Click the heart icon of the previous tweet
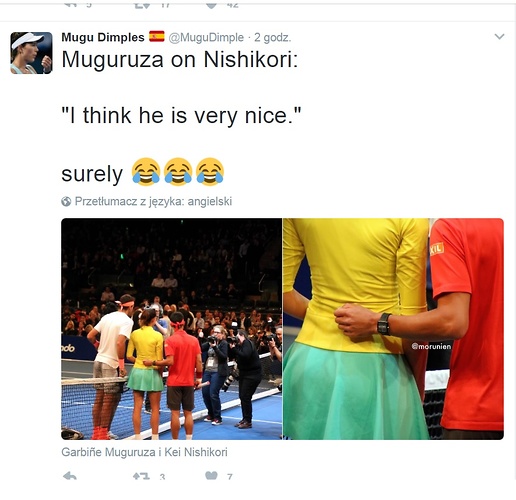The width and height of the screenshot is (516, 500). 212,5
